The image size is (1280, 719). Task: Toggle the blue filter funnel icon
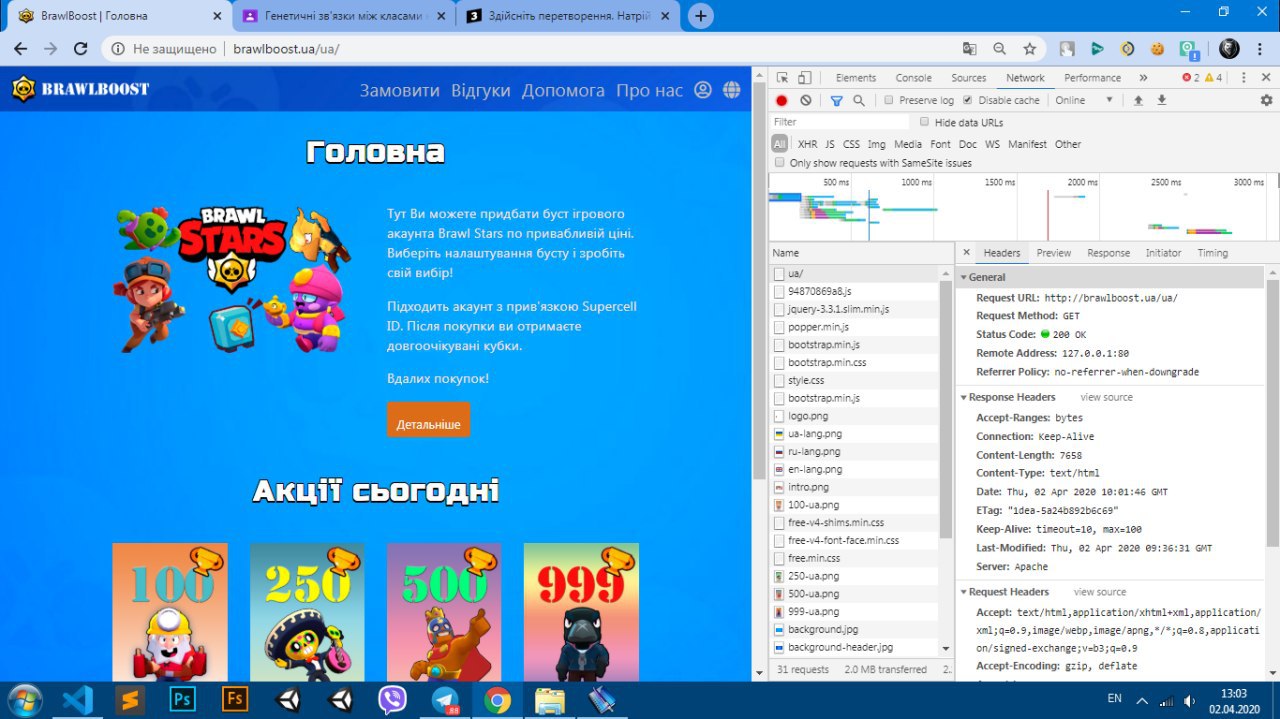[837, 100]
